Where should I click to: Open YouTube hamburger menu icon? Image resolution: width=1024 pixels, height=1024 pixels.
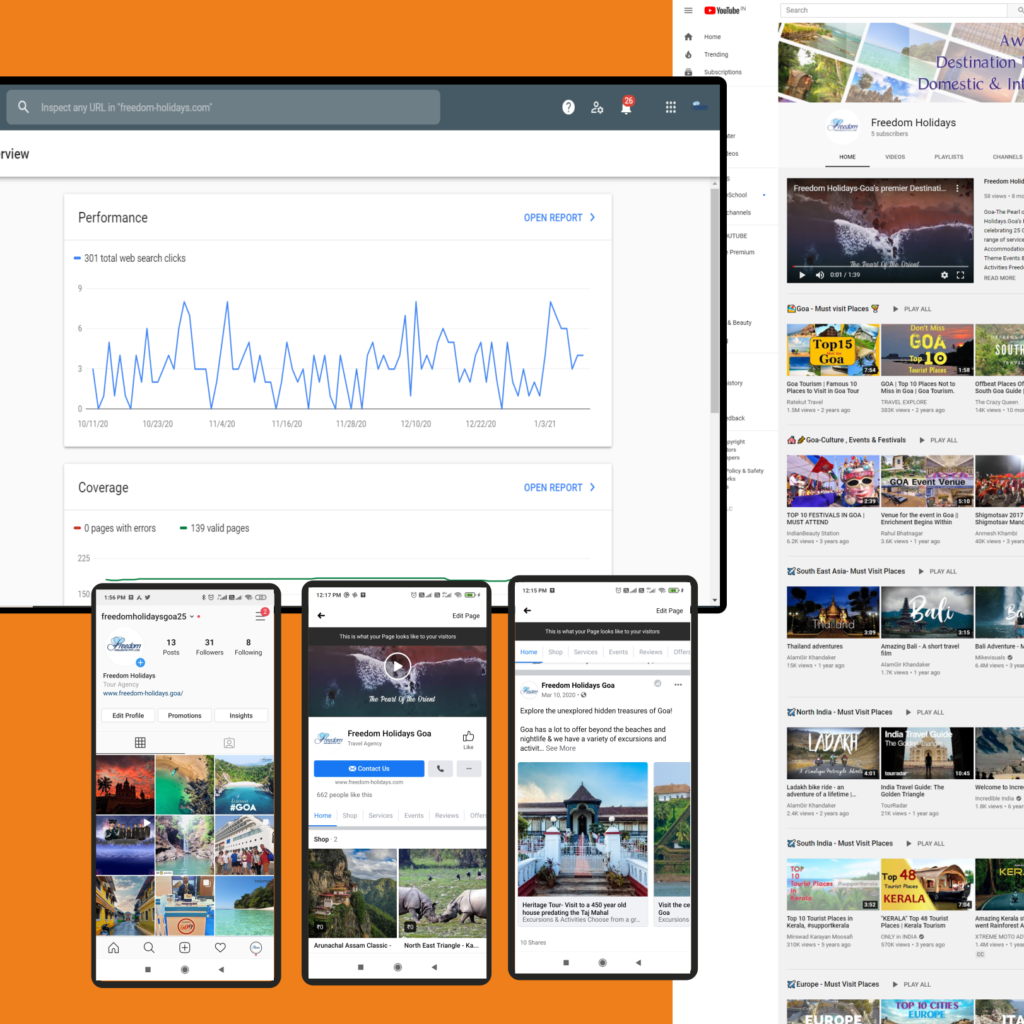688,10
